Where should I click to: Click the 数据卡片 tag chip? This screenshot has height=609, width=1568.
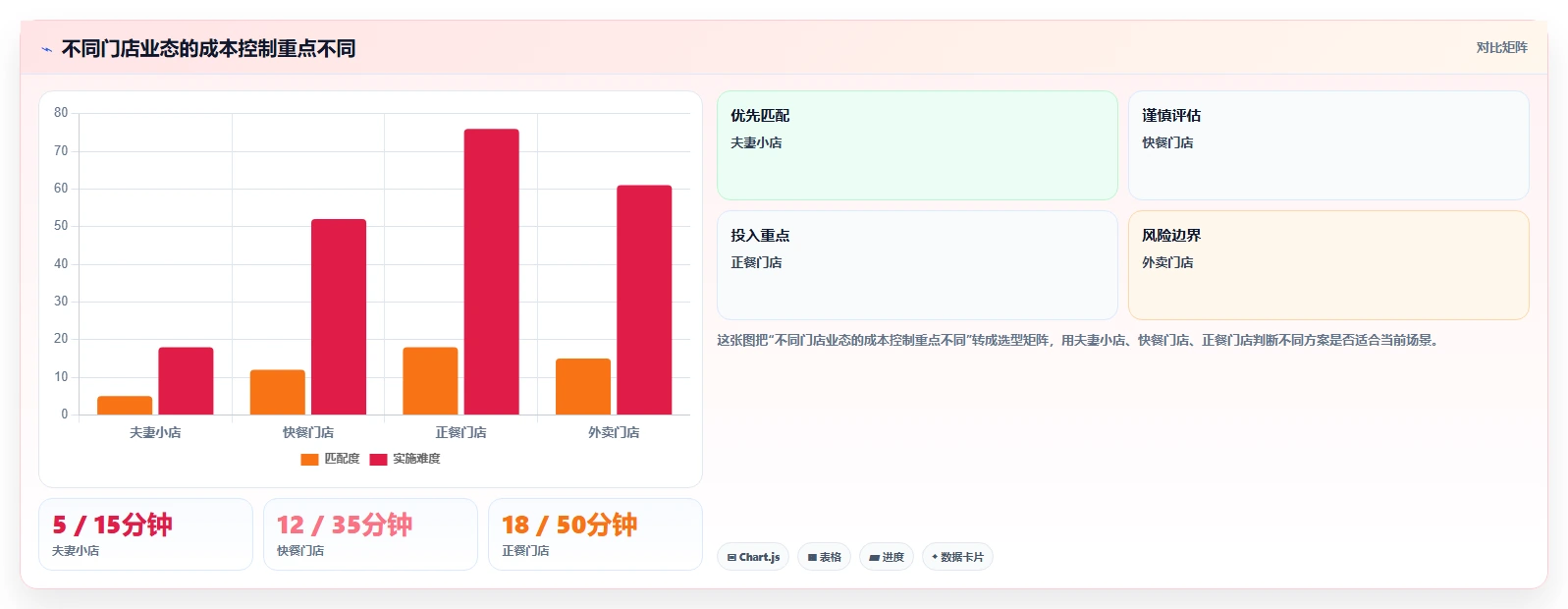click(x=957, y=557)
